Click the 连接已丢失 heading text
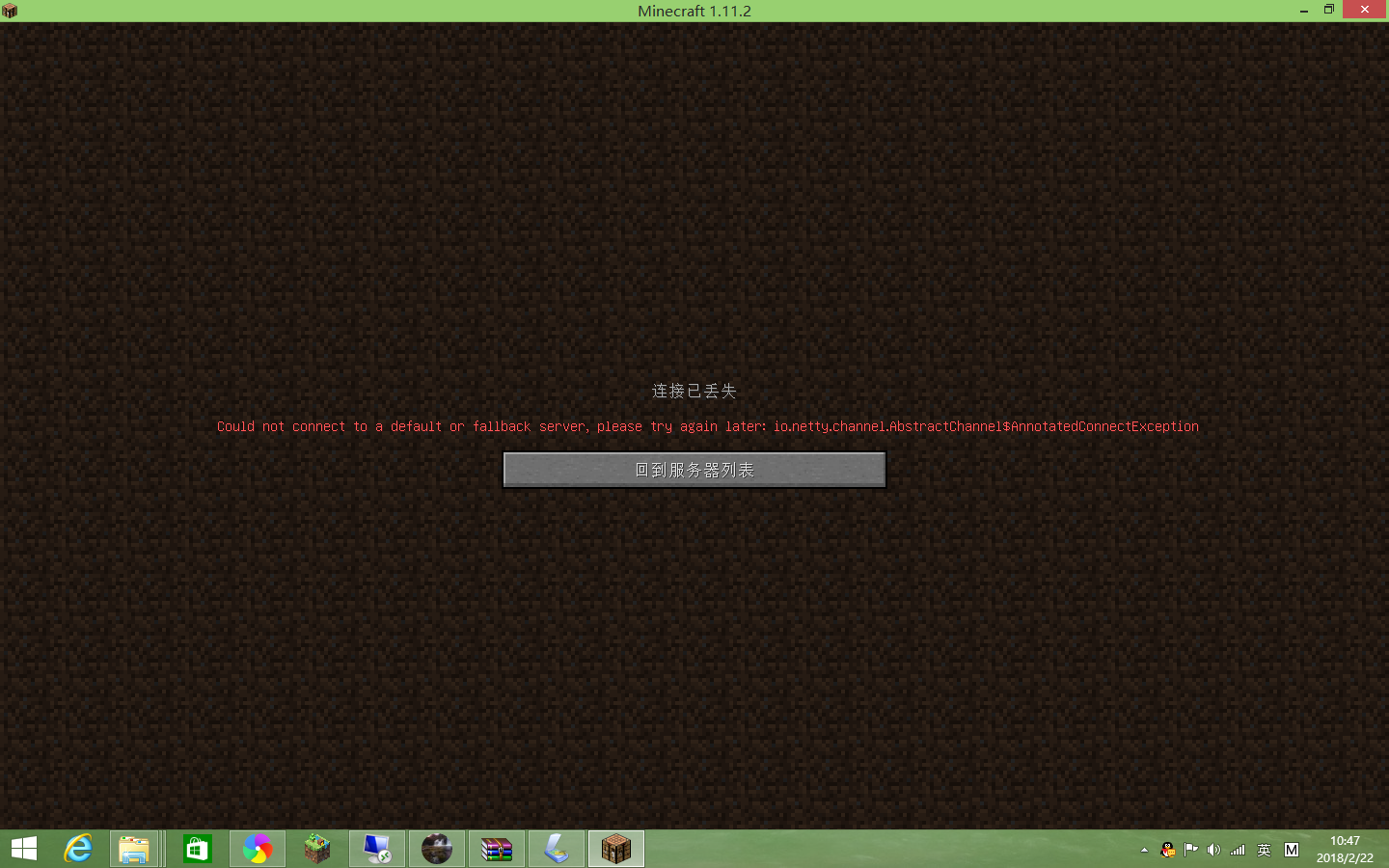The height and width of the screenshot is (868, 1389). click(694, 391)
